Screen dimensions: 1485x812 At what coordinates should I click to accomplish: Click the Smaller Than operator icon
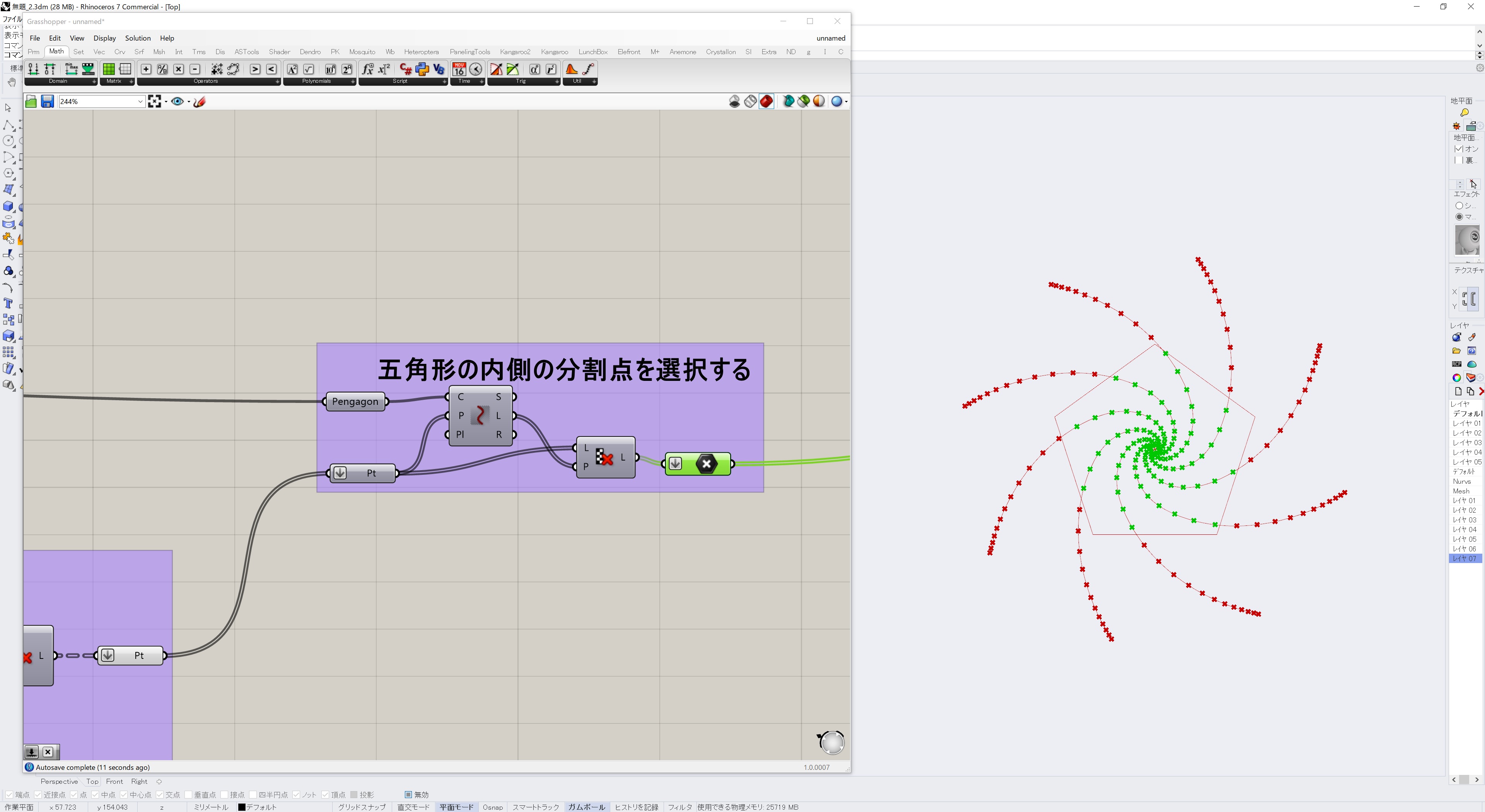click(x=271, y=69)
